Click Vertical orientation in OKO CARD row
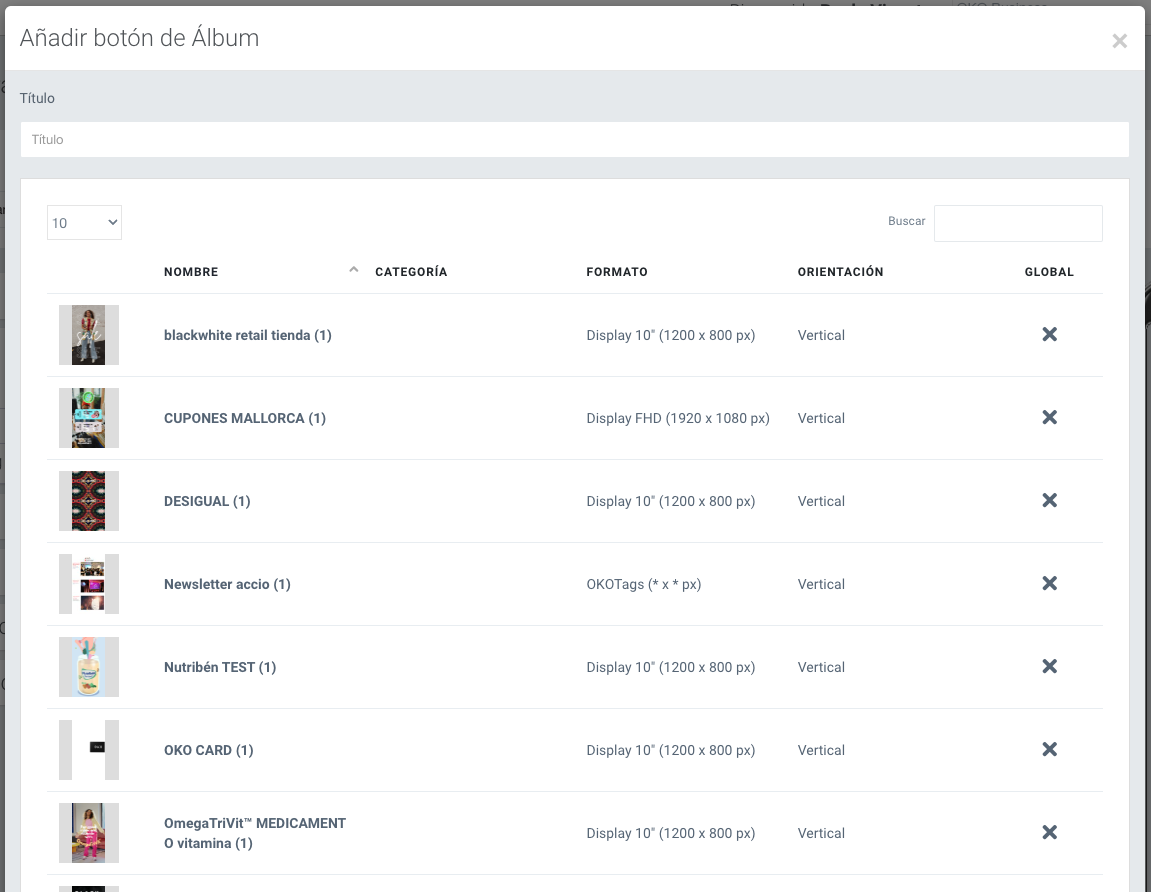This screenshot has width=1151, height=892. pos(821,750)
